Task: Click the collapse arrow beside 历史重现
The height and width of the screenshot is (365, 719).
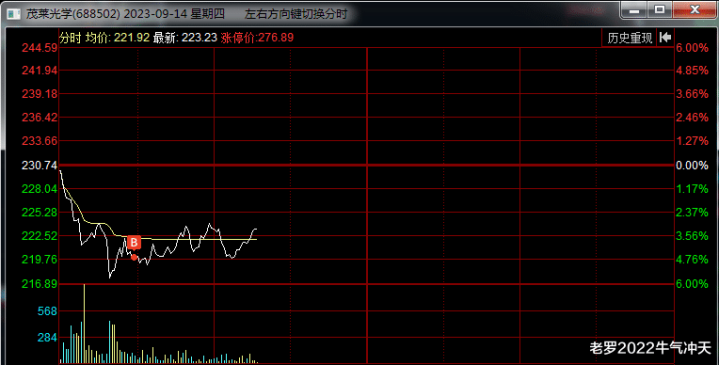Action: coord(665,38)
